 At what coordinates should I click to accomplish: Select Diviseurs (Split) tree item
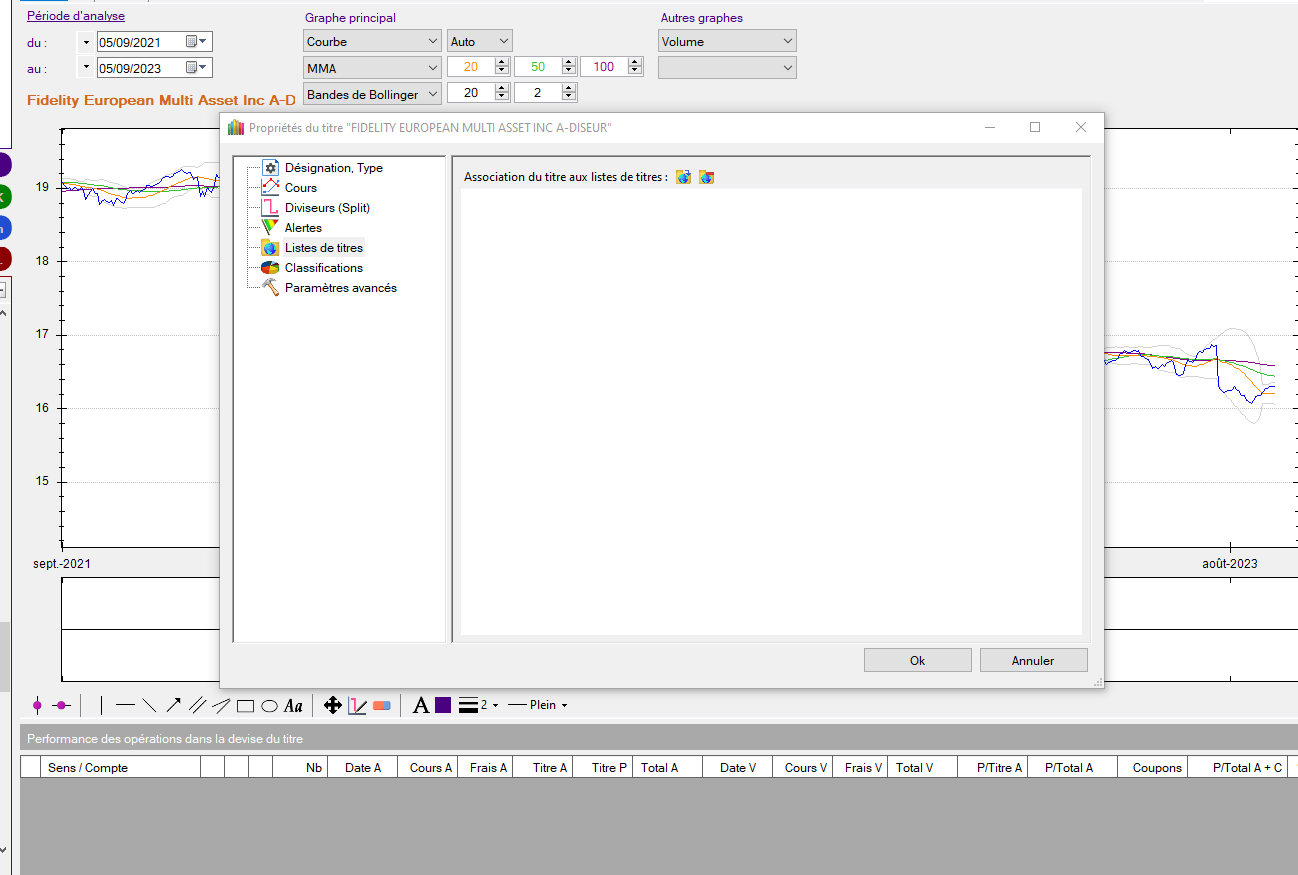click(x=327, y=208)
